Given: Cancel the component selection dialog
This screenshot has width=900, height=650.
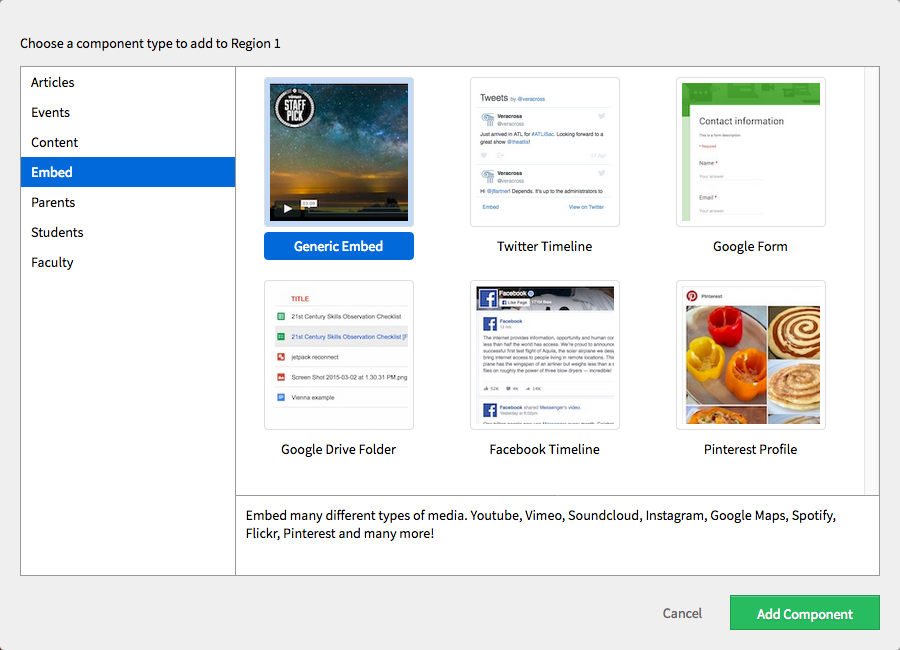Looking at the screenshot, I should 682,613.
